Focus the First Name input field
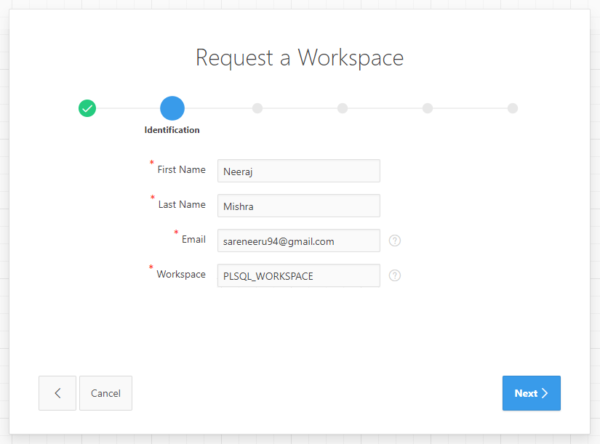Image resolution: width=600 pixels, height=444 pixels. (x=298, y=171)
